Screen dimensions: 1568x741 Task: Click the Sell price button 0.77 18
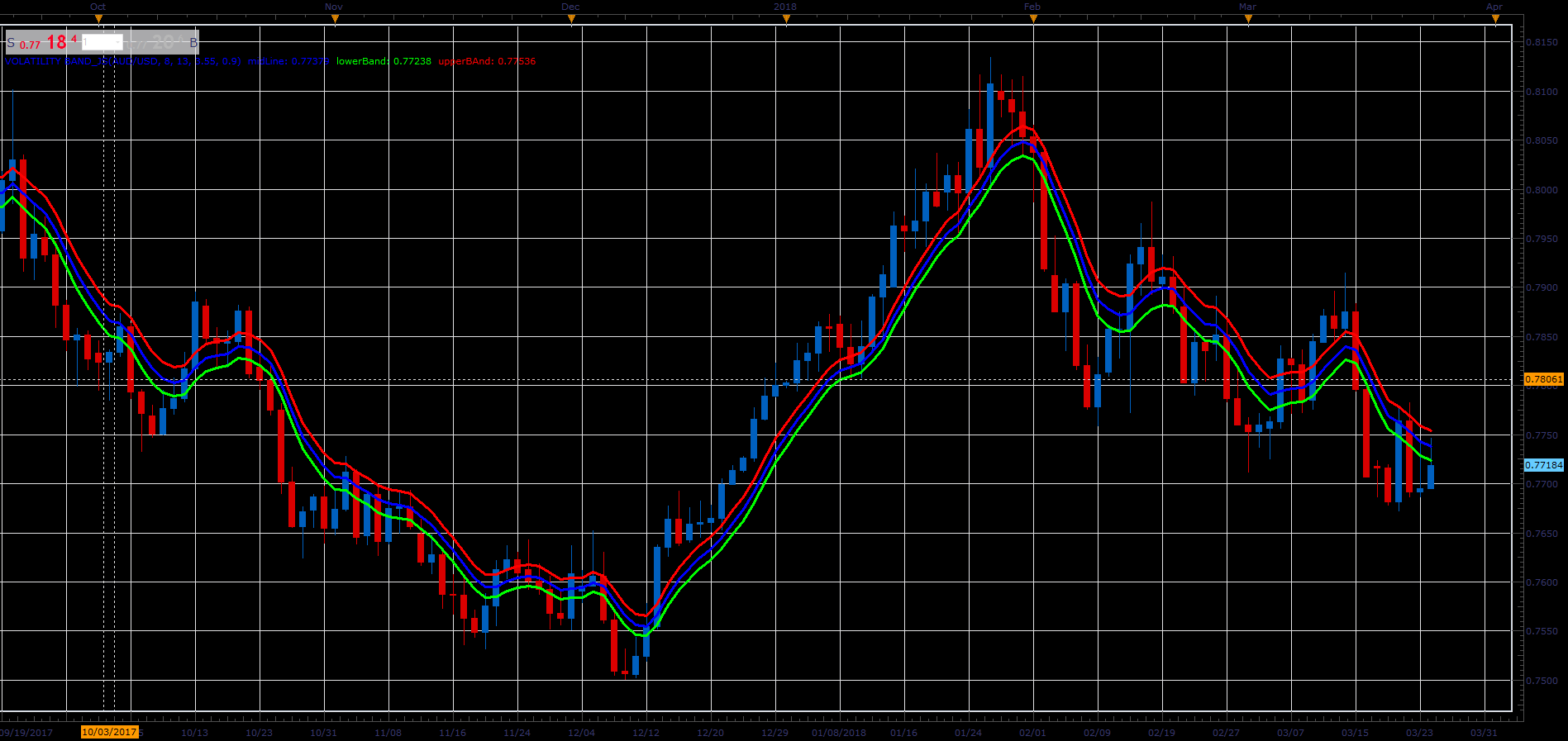coord(43,42)
